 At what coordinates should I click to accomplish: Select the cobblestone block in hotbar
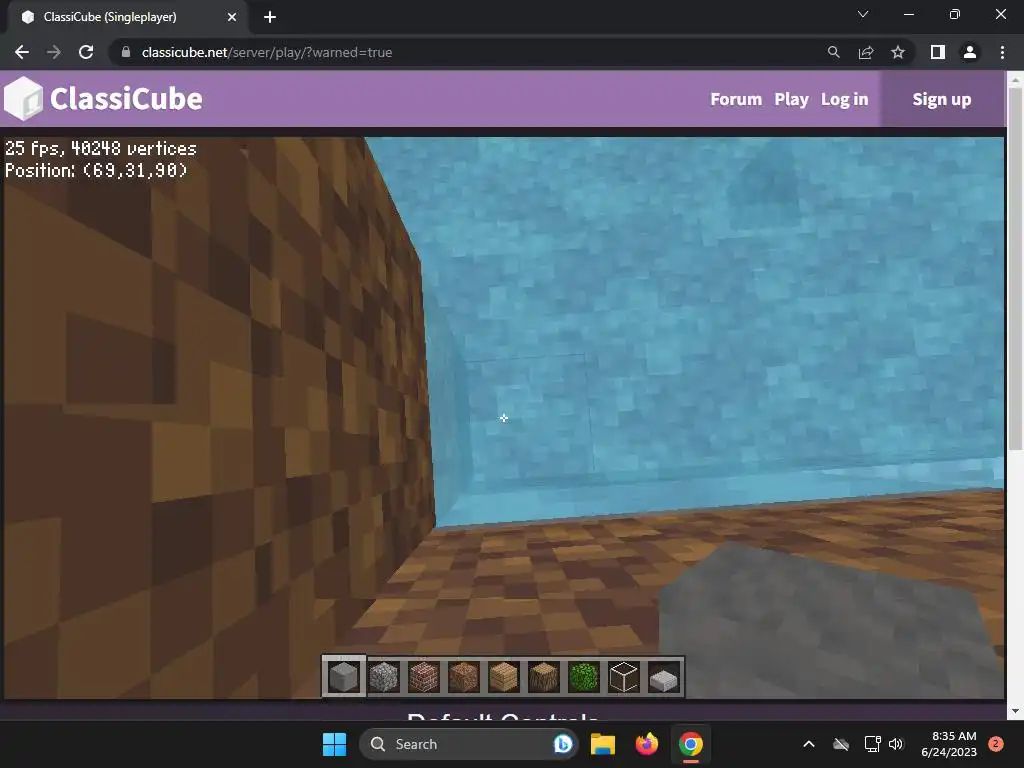[384, 677]
